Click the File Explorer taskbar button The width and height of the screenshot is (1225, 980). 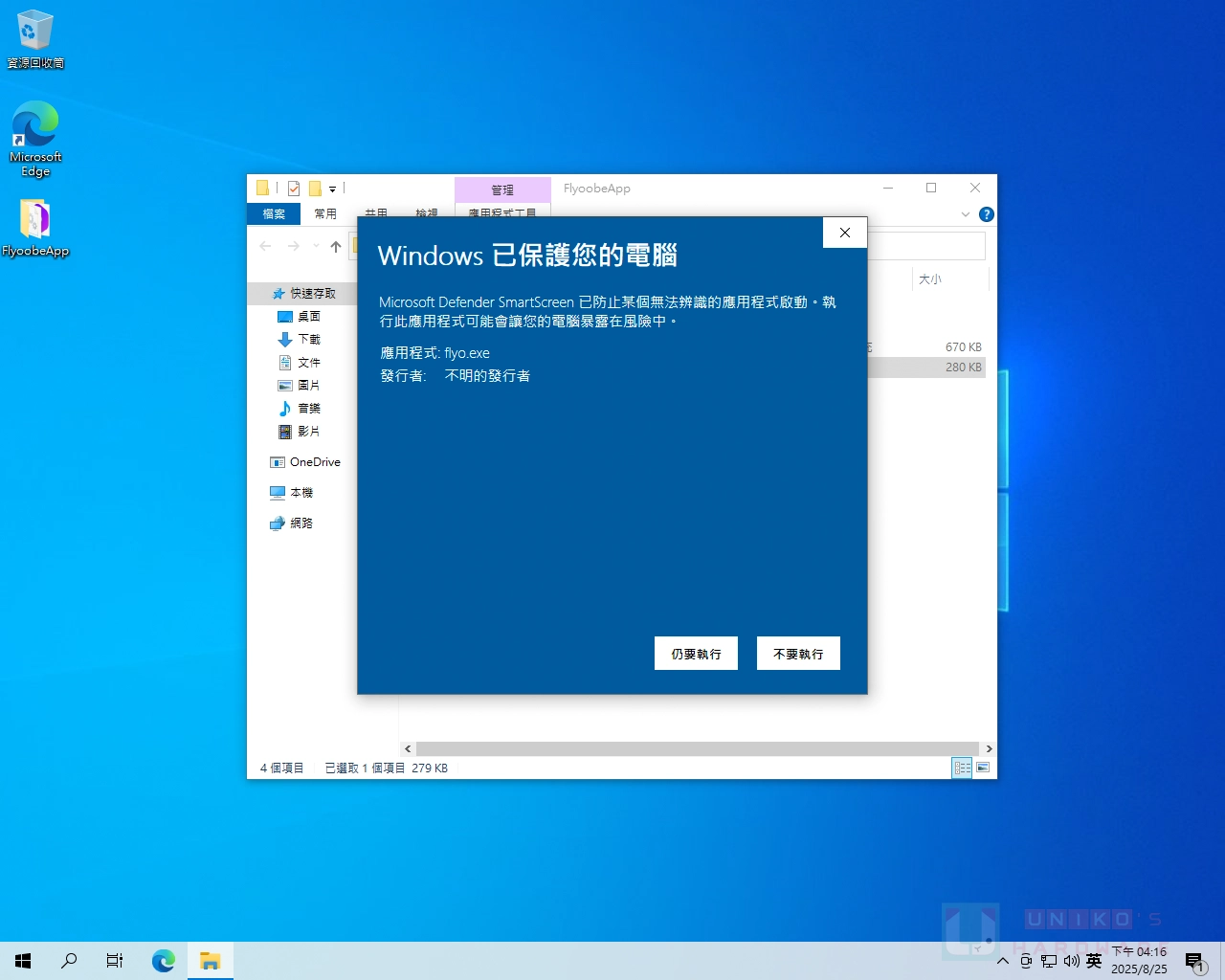click(211, 961)
